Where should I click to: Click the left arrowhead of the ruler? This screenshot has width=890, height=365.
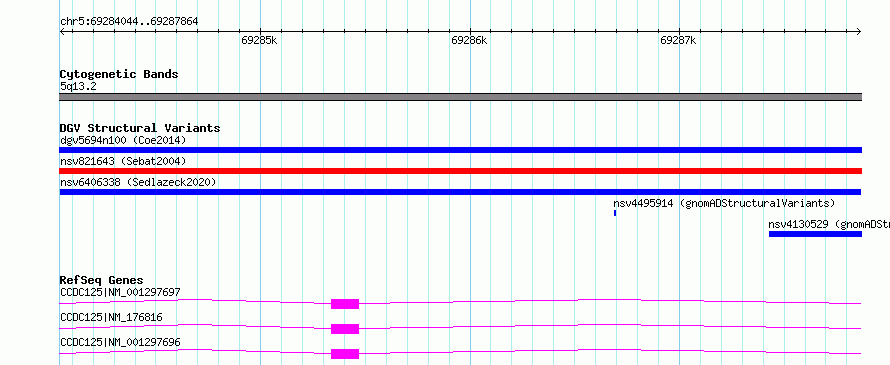click(x=62, y=31)
